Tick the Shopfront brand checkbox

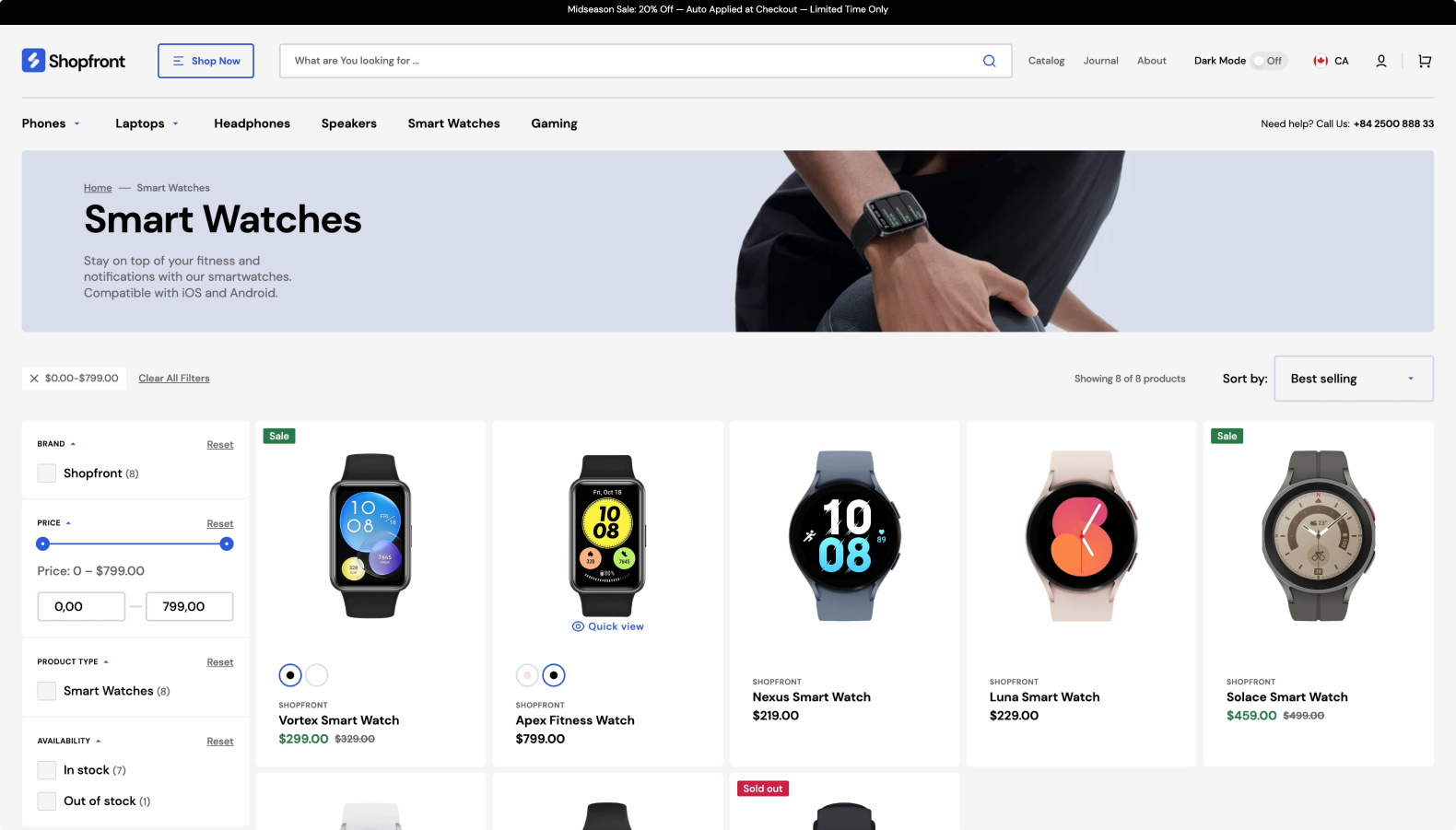coord(47,473)
